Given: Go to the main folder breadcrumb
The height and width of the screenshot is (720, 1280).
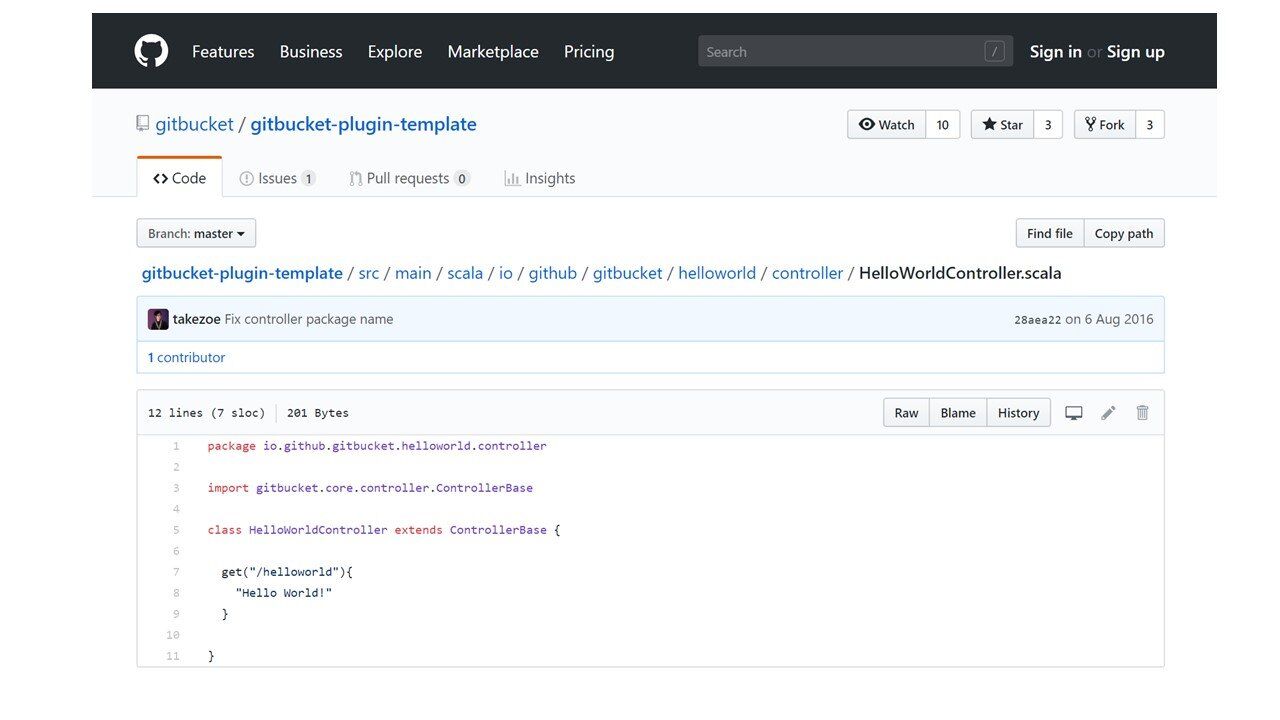Looking at the screenshot, I should tap(413, 273).
